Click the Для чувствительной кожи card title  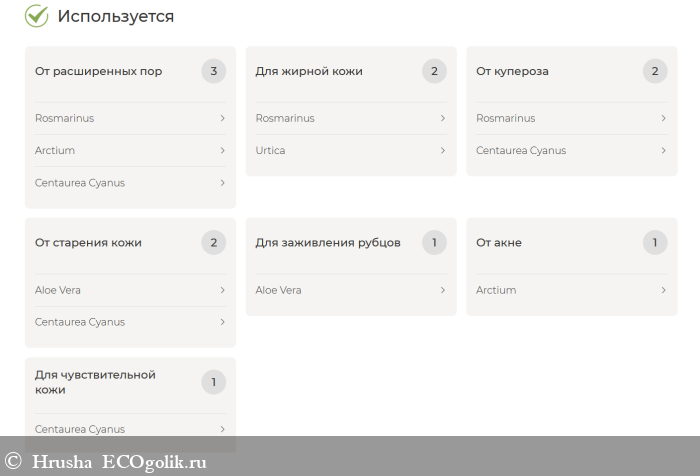pos(95,382)
